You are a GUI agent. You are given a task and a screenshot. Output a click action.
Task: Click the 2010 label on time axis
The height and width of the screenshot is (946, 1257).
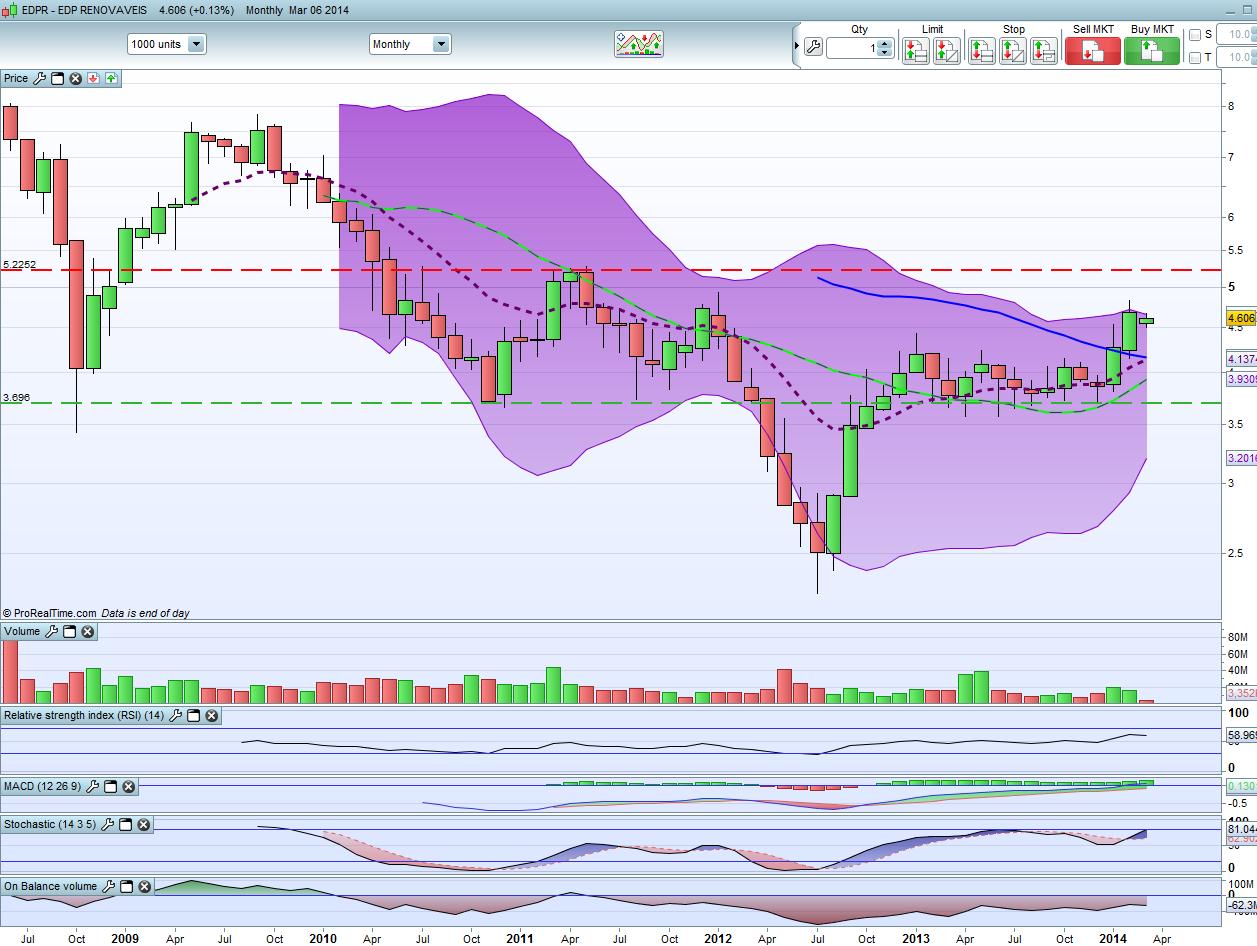(322, 938)
